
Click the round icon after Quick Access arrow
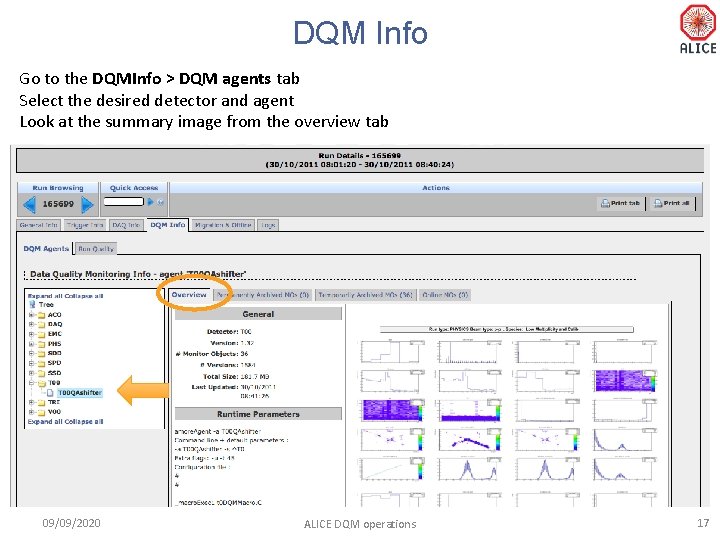[161, 202]
